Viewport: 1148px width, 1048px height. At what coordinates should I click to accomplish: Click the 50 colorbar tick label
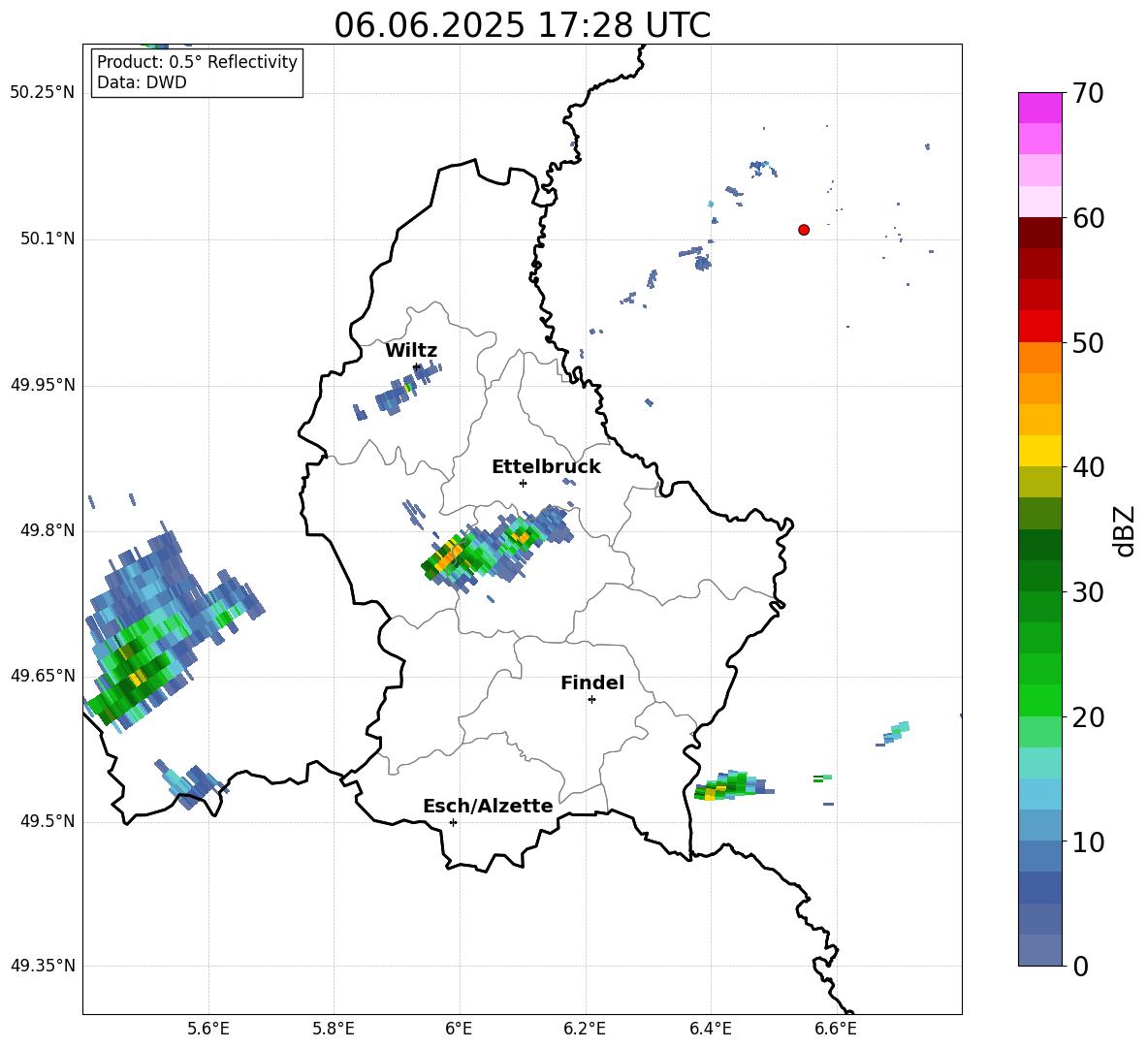[1088, 342]
